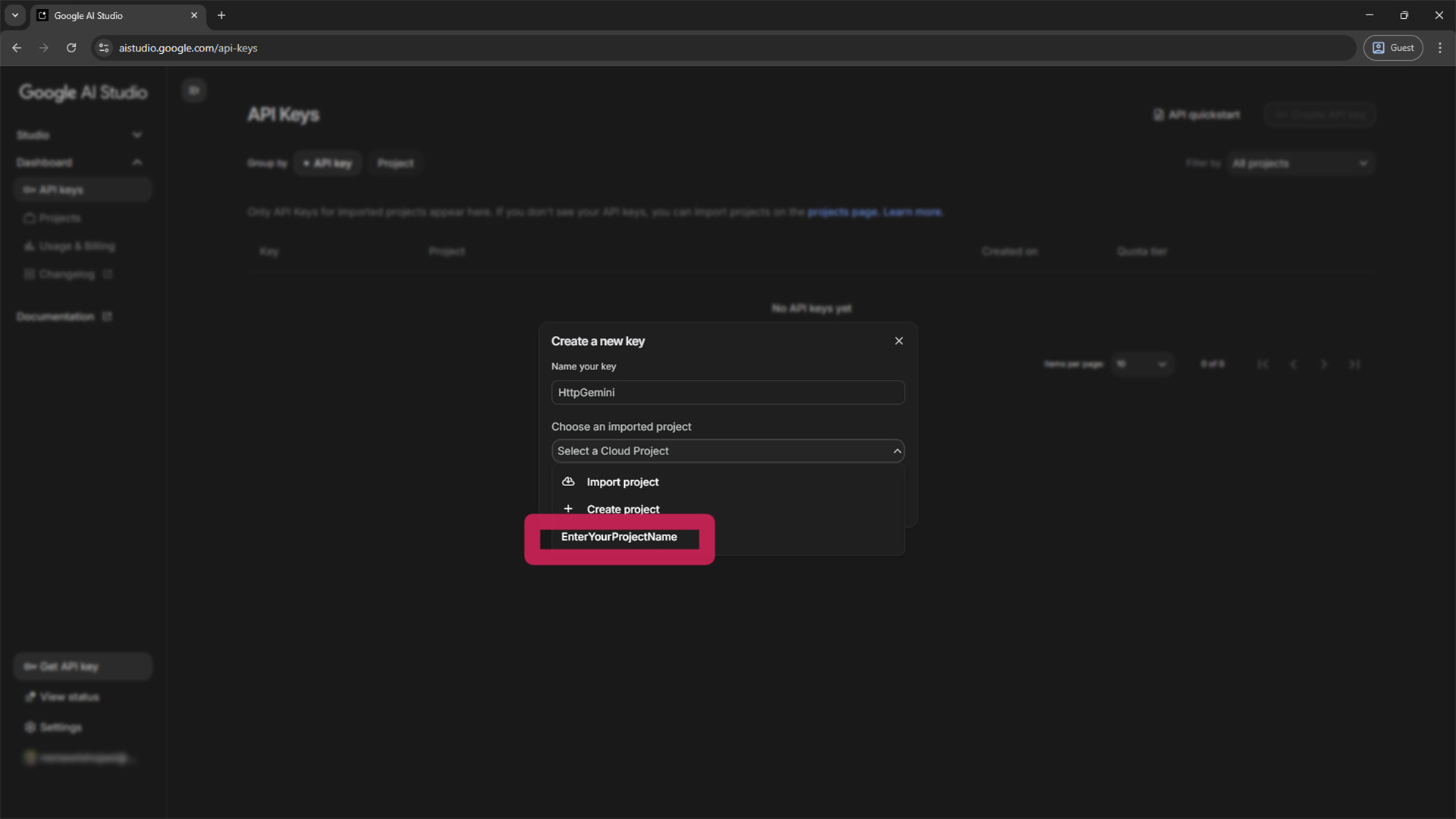This screenshot has width=1456, height=819.
Task: Click the Get API key button
Action: click(82, 667)
